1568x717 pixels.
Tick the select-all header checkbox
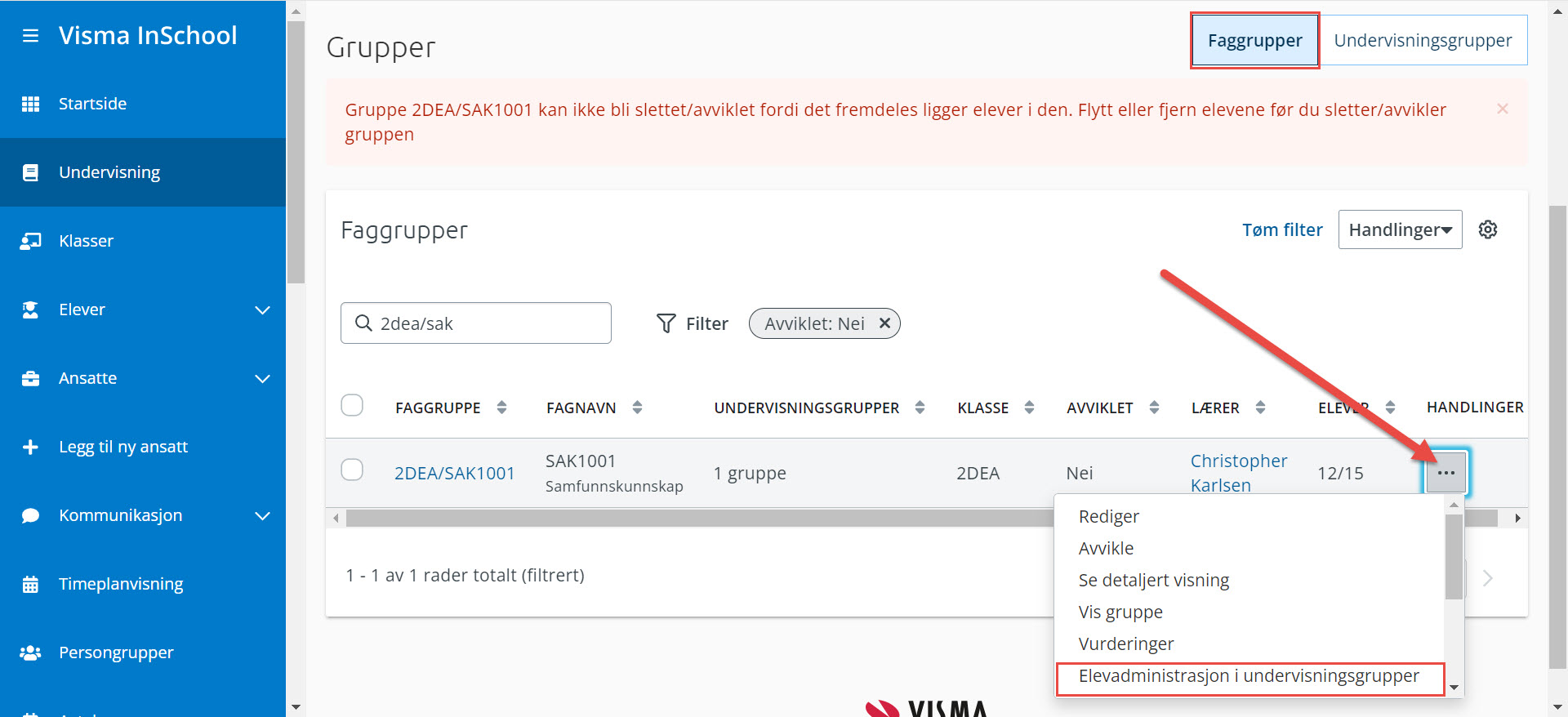coord(352,405)
